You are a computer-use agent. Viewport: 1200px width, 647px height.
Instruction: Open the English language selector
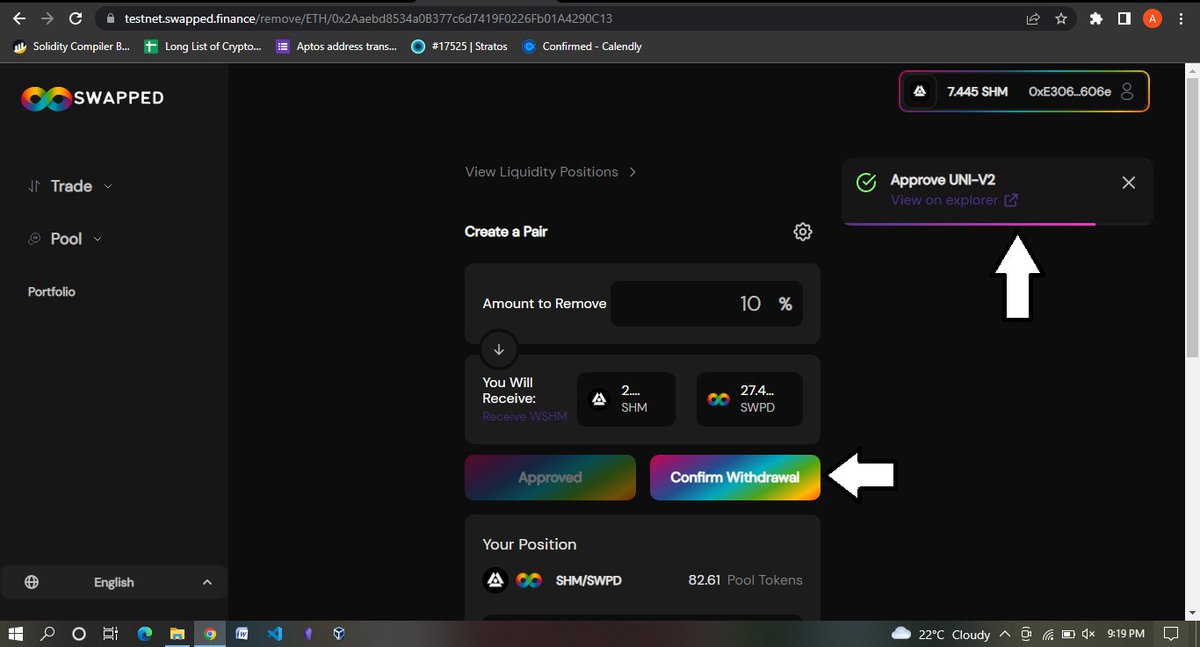(x=114, y=582)
